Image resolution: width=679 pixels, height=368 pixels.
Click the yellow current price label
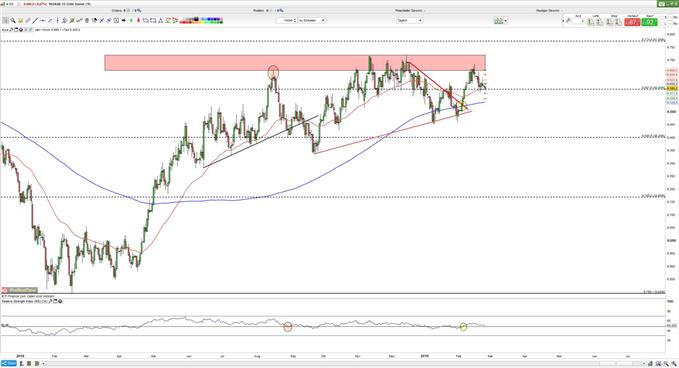(672, 89)
